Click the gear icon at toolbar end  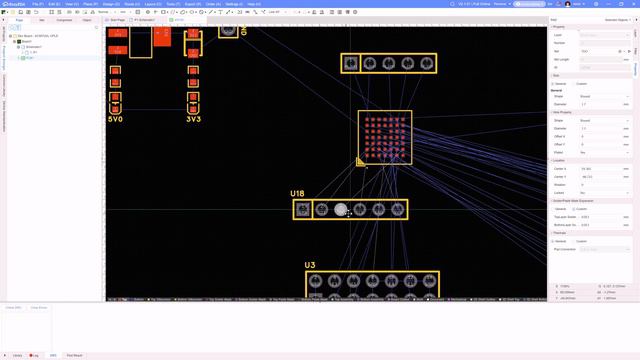[355, 12]
